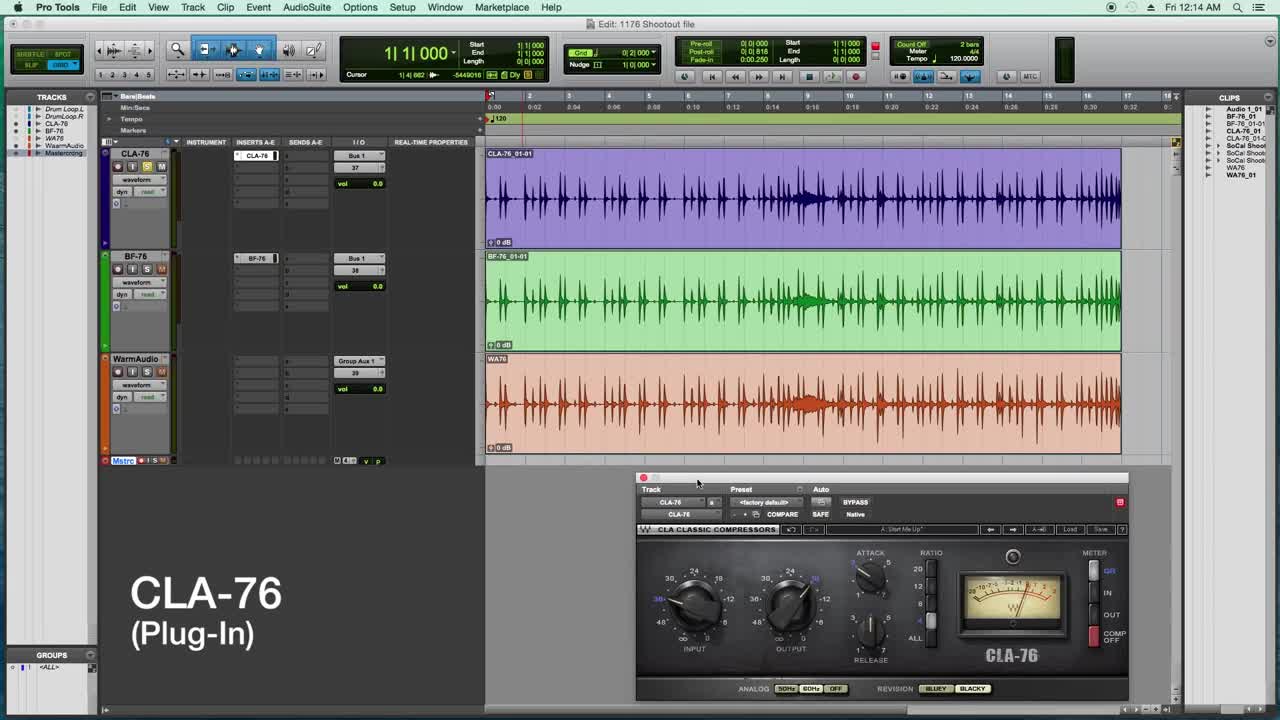Click the COMPARE button in plug-in

point(782,514)
